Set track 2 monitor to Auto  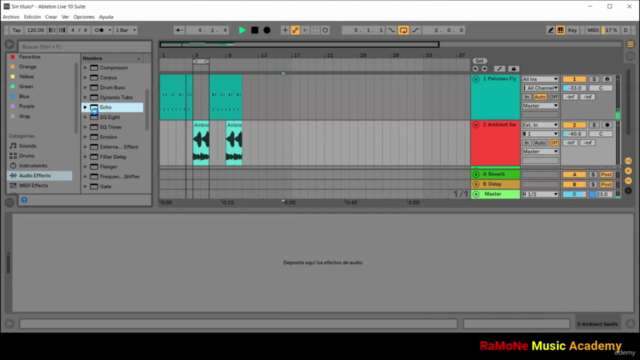(540, 143)
